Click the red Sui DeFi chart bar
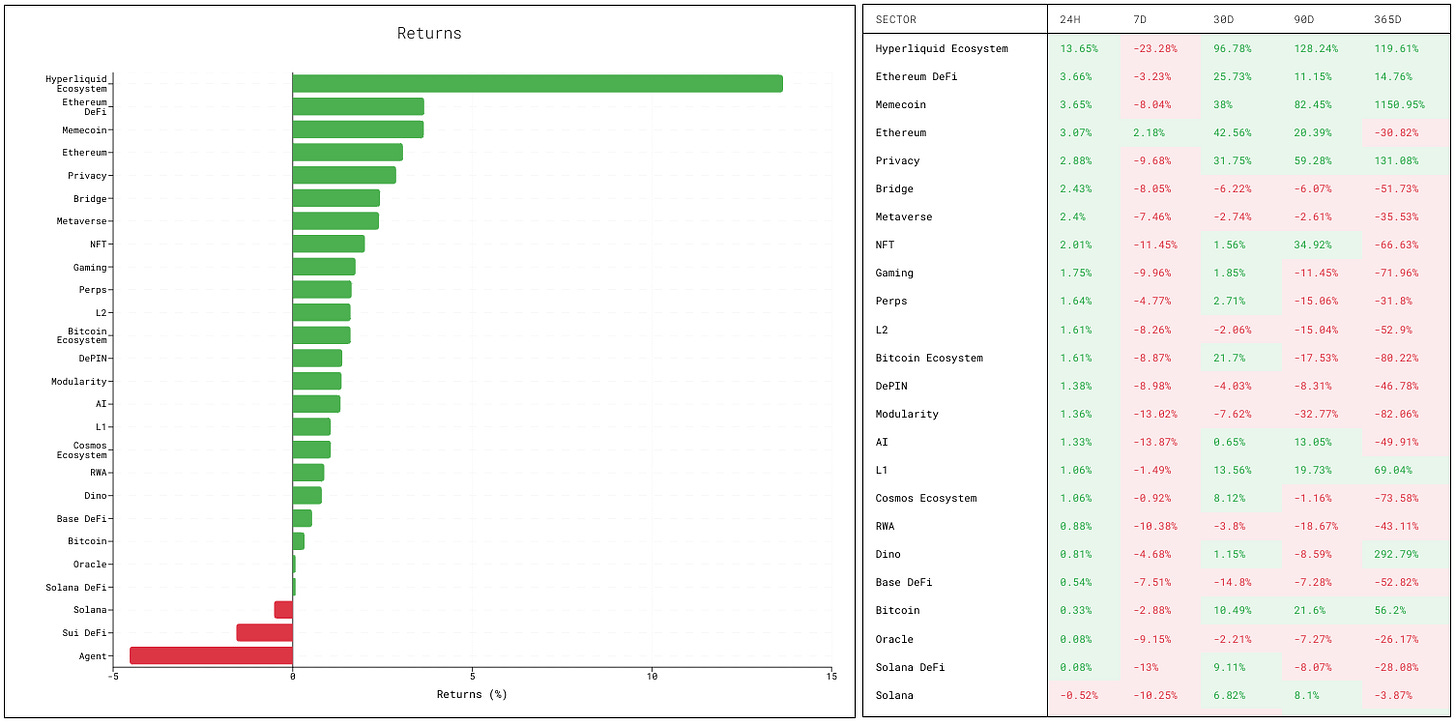The width and height of the screenshot is (1456, 723). [x=265, y=632]
